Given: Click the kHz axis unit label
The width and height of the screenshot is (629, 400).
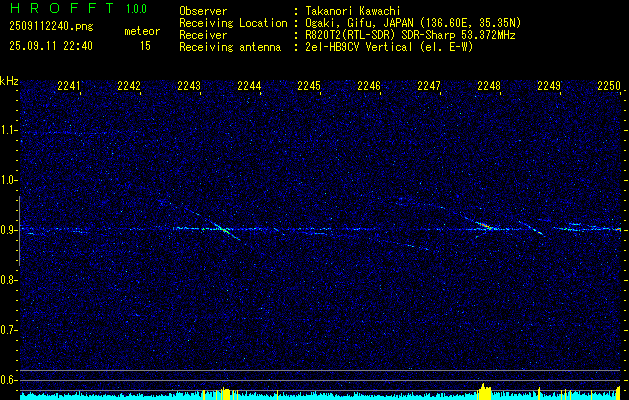Looking at the screenshot, I should (9, 81).
